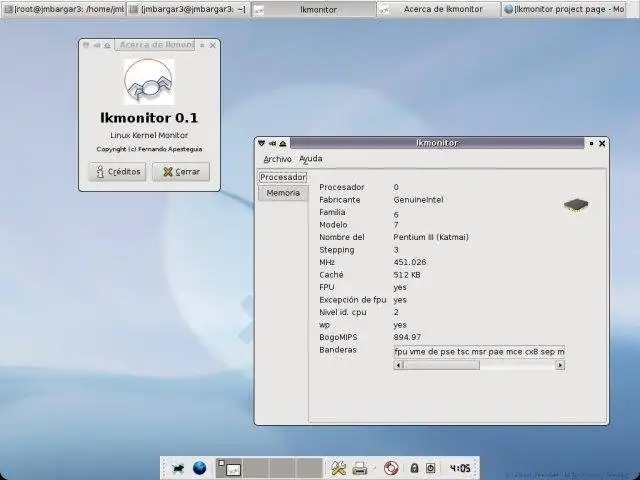Select the first workspace in the pager
Screen dimensions: 640x480
(x=229, y=468)
